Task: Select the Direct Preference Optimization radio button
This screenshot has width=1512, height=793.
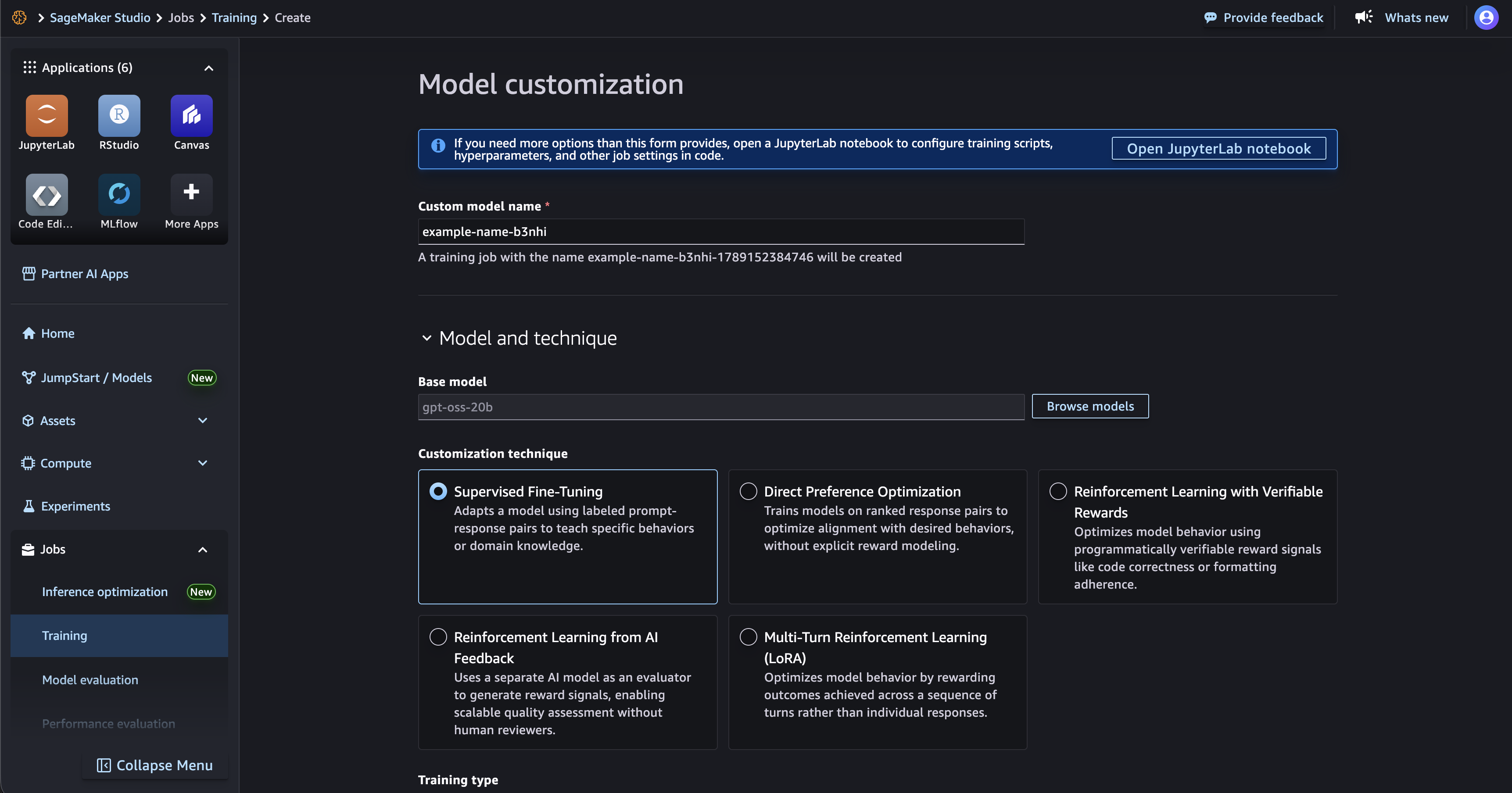Action: [749, 491]
